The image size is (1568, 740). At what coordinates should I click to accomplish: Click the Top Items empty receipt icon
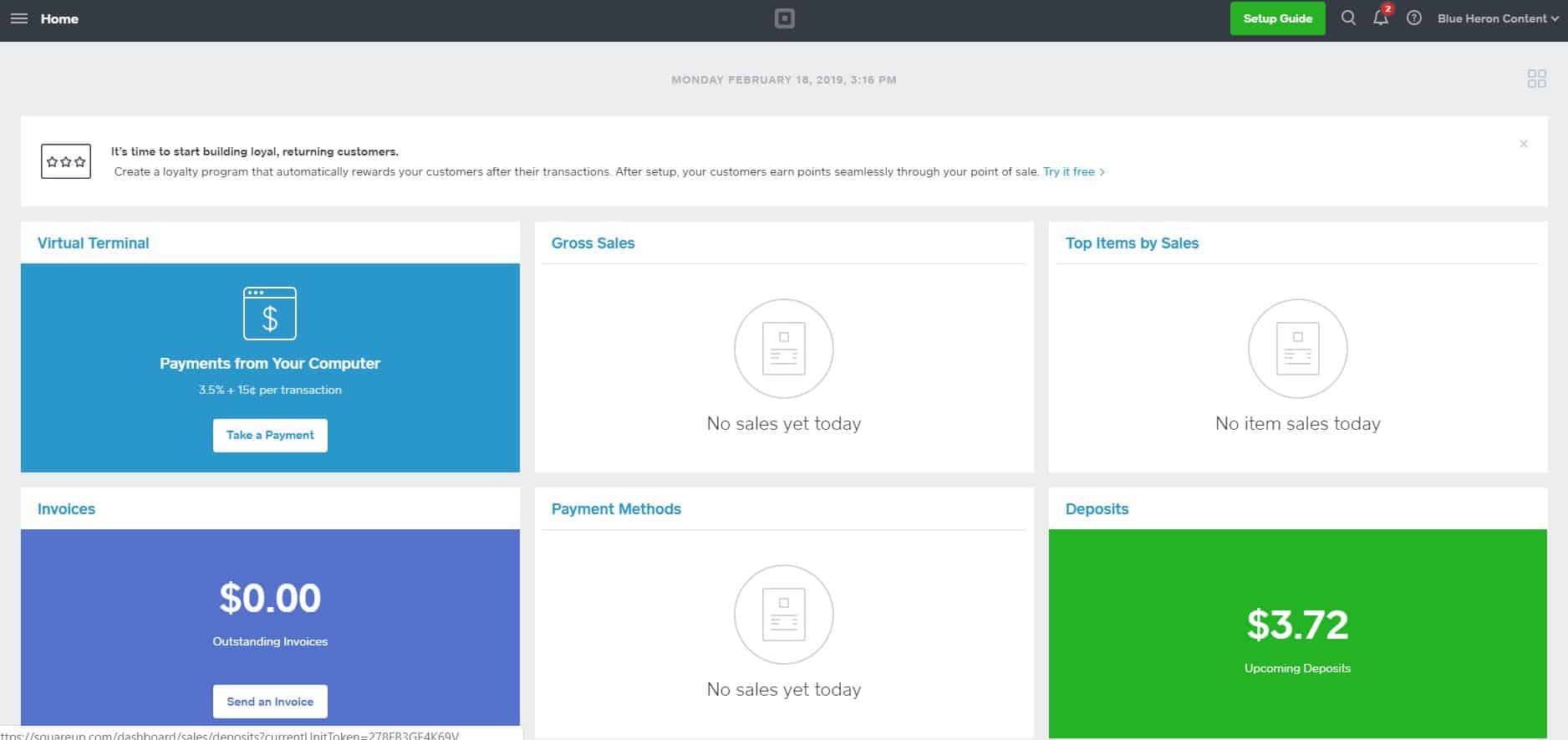(1298, 349)
